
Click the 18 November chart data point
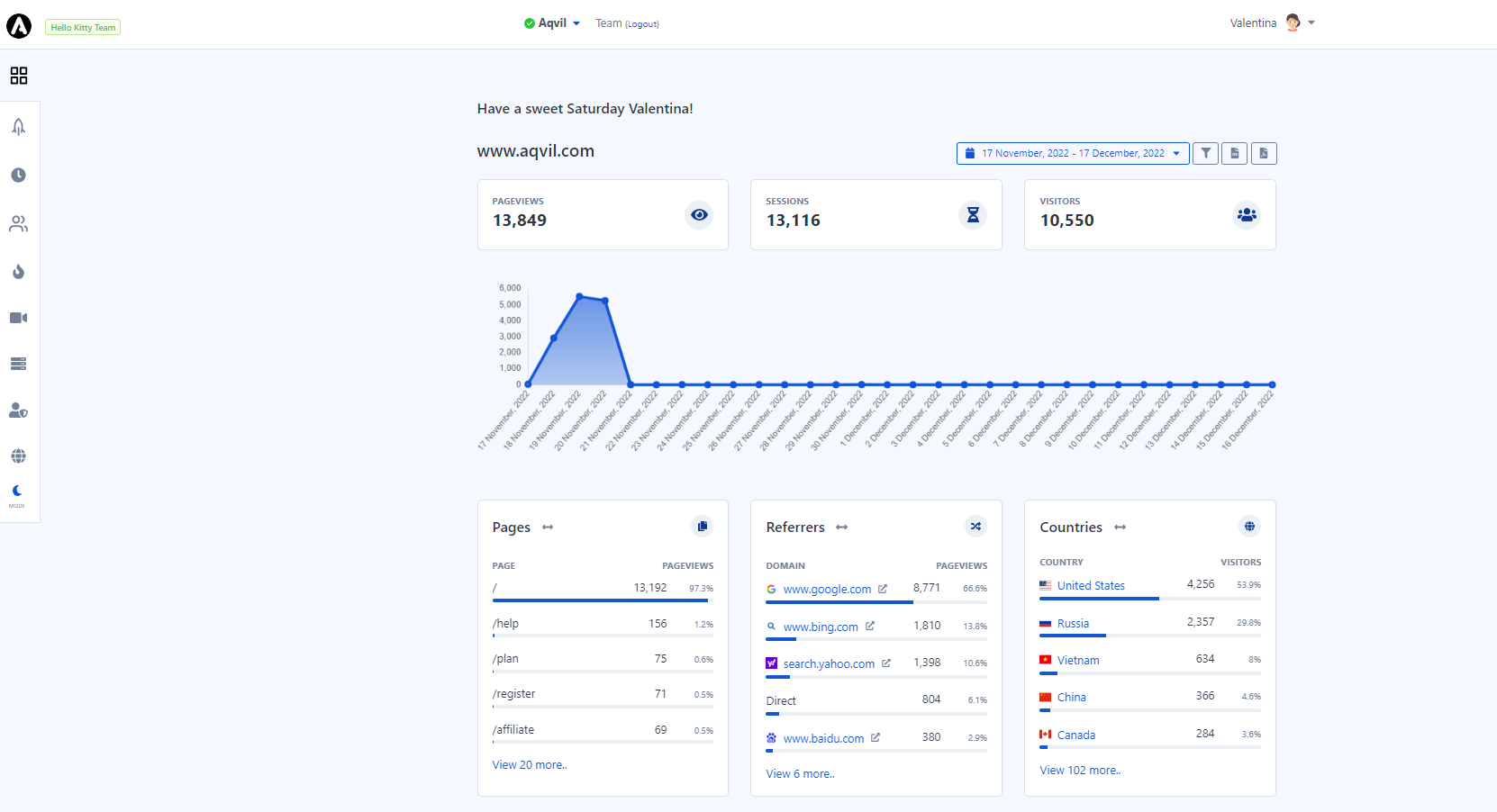[x=554, y=338]
